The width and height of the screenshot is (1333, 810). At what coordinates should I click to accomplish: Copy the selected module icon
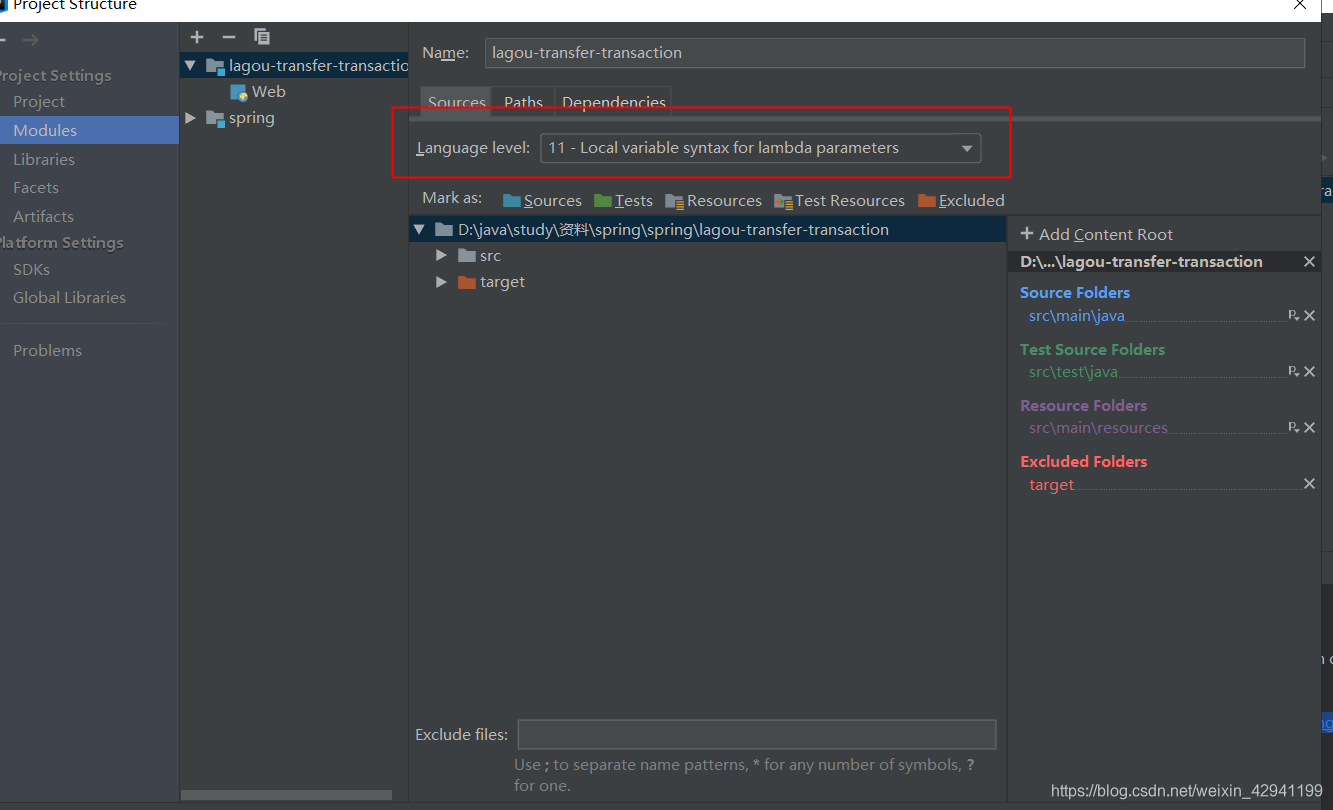pos(262,37)
